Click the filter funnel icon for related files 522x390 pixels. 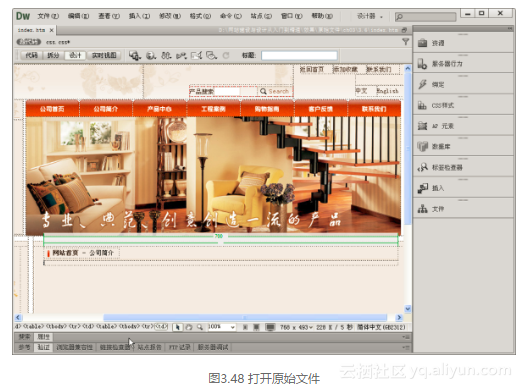(405, 42)
